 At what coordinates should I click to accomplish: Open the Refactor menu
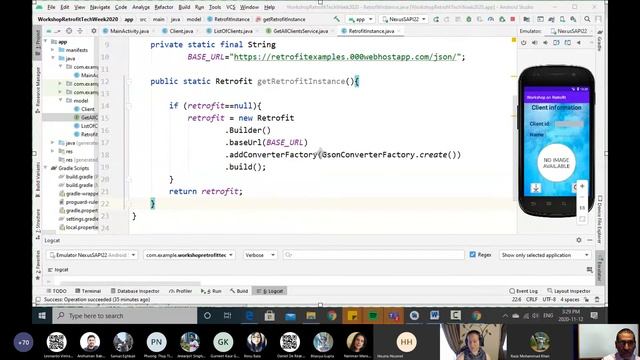164,7
